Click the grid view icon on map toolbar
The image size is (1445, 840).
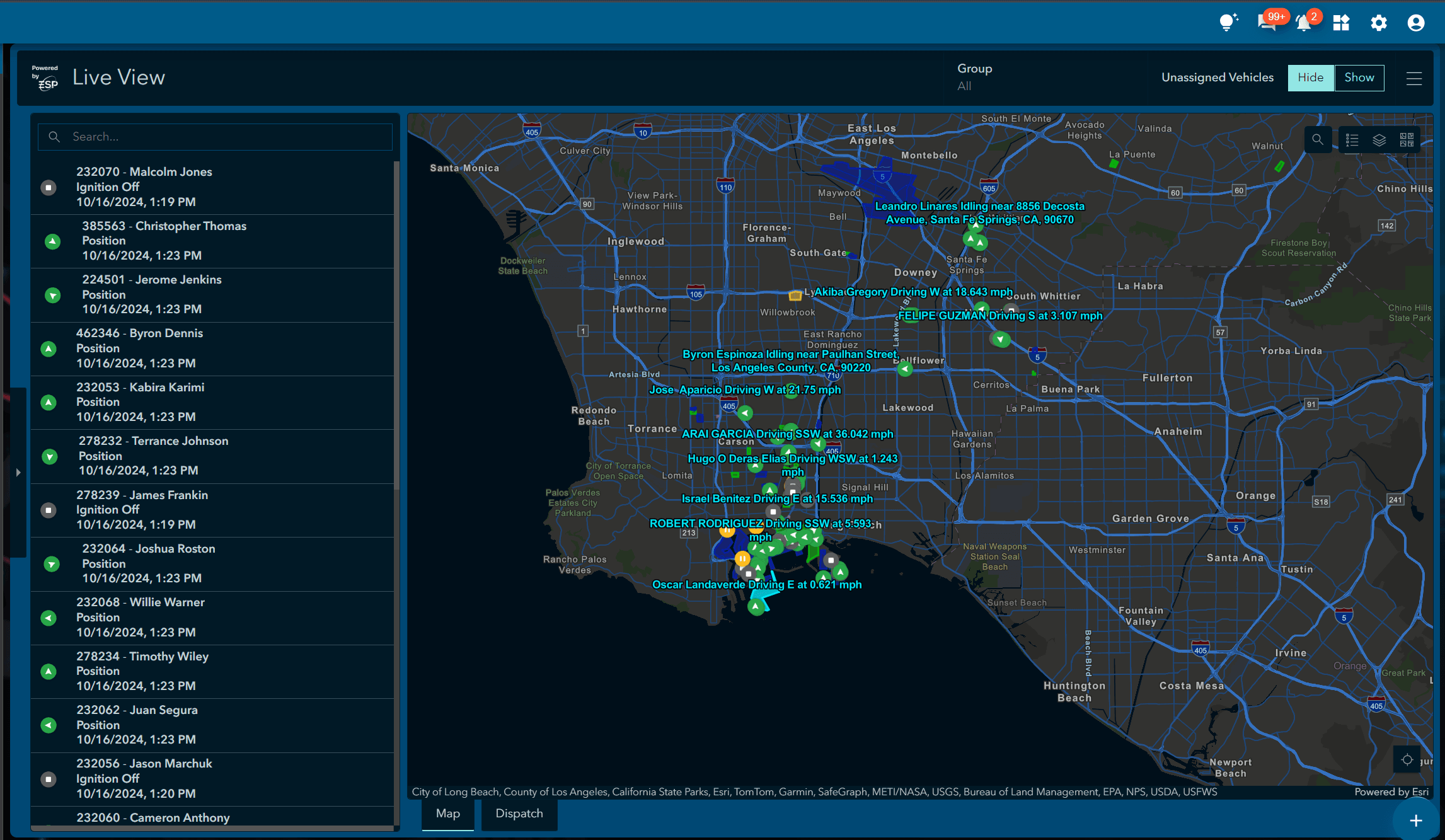pos(1405,139)
